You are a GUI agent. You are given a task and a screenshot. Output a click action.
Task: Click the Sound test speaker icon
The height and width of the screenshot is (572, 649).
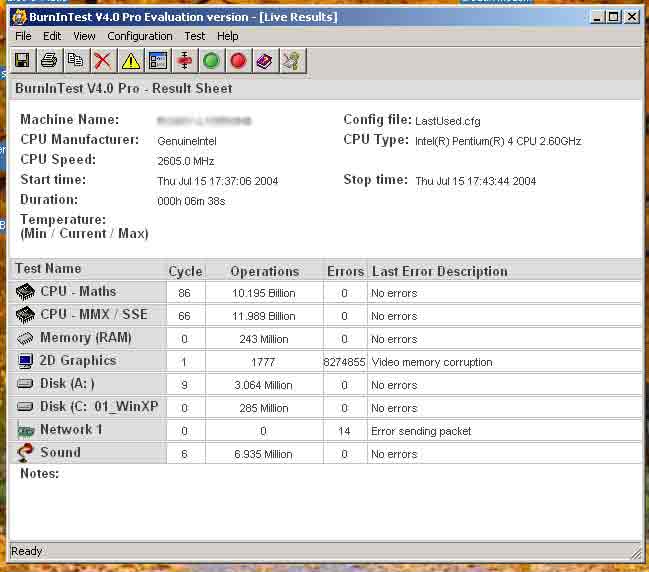click(25, 452)
